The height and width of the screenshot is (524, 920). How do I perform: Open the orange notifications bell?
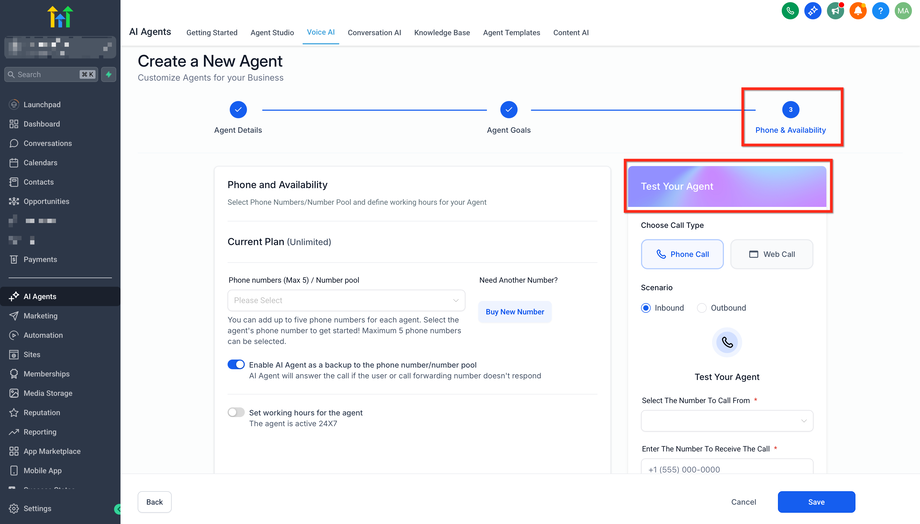tap(858, 11)
